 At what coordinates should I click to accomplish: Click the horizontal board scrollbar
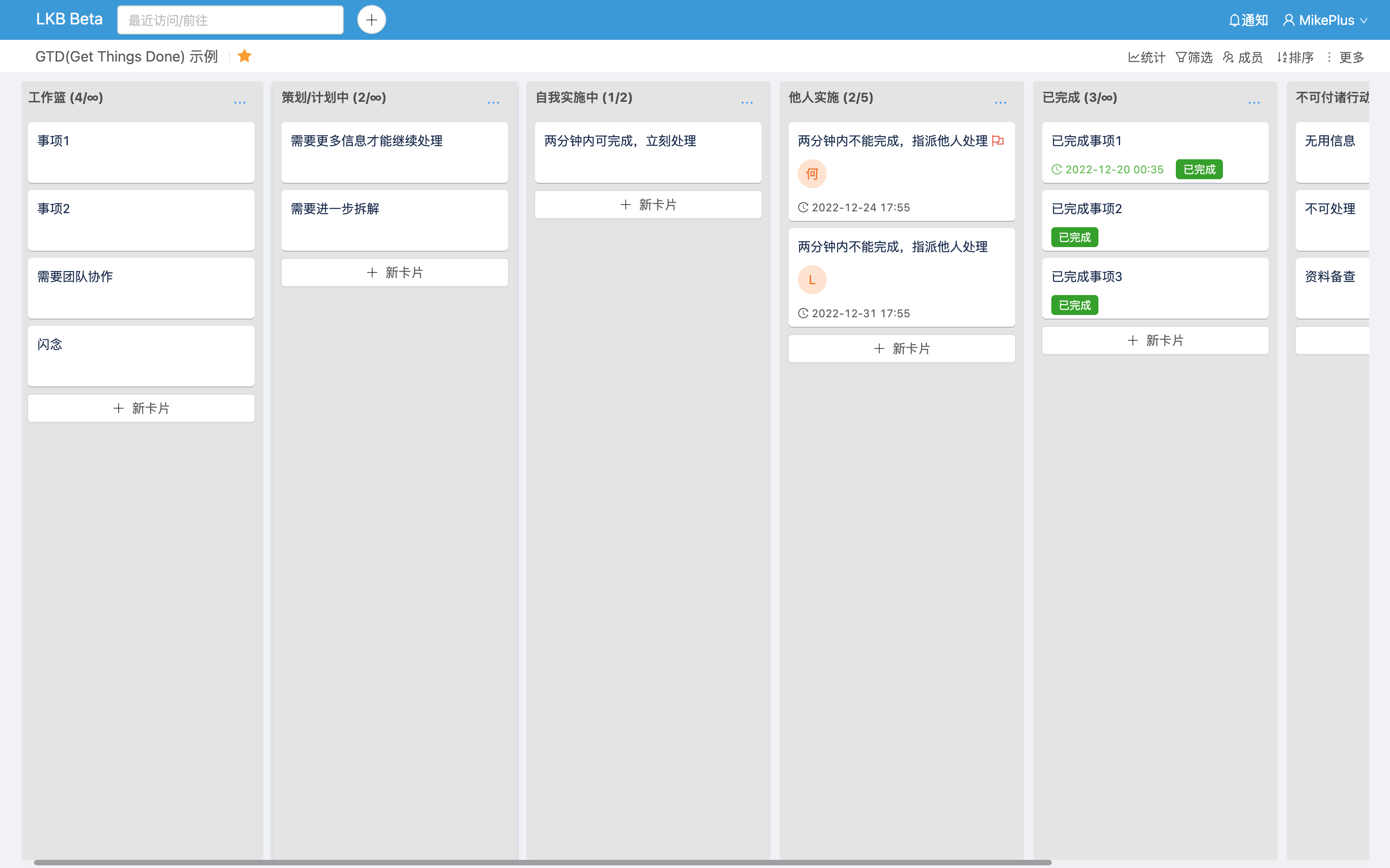543,862
